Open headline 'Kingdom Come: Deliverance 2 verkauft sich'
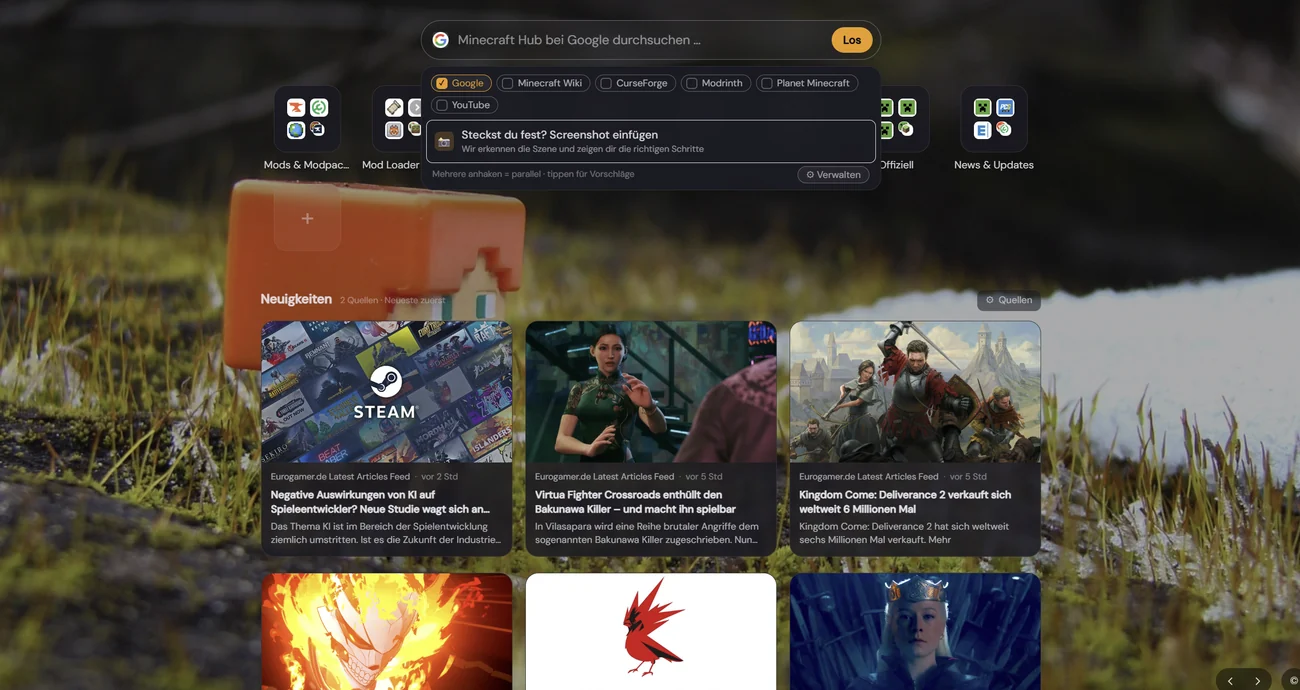The image size is (1300, 690). [x=905, y=502]
